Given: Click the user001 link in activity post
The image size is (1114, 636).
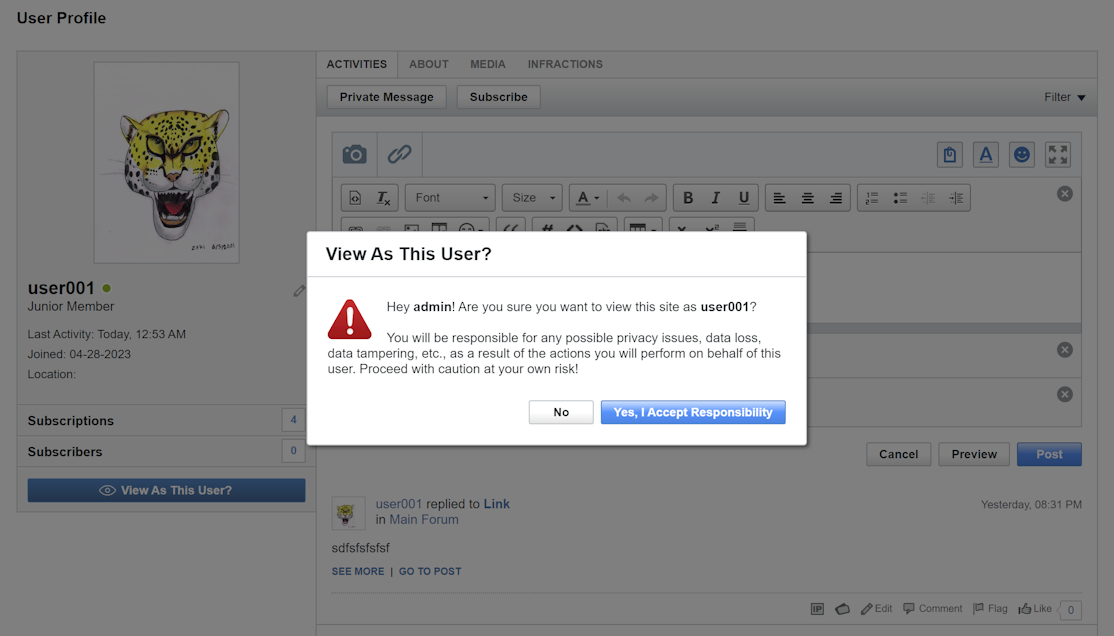Looking at the screenshot, I should [x=399, y=504].
